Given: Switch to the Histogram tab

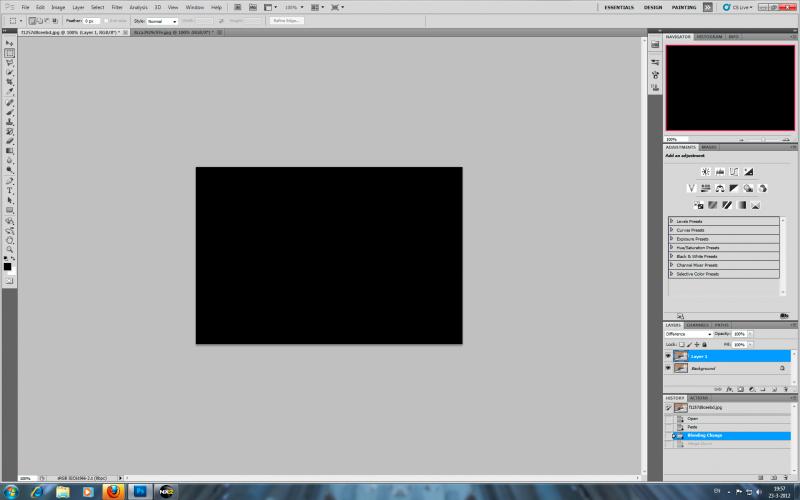Looking at the screenshot, I should (x=709, y=37).
